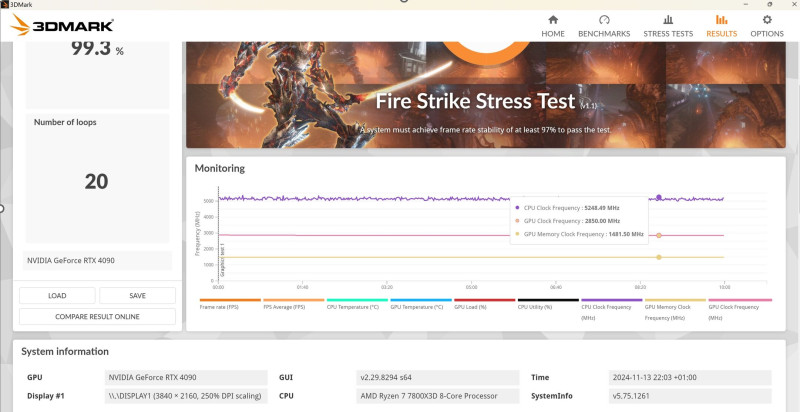The width and height of the screenshot is (800, 412).
Task: Click the Monitoring heading
Action: pos(219,168)
